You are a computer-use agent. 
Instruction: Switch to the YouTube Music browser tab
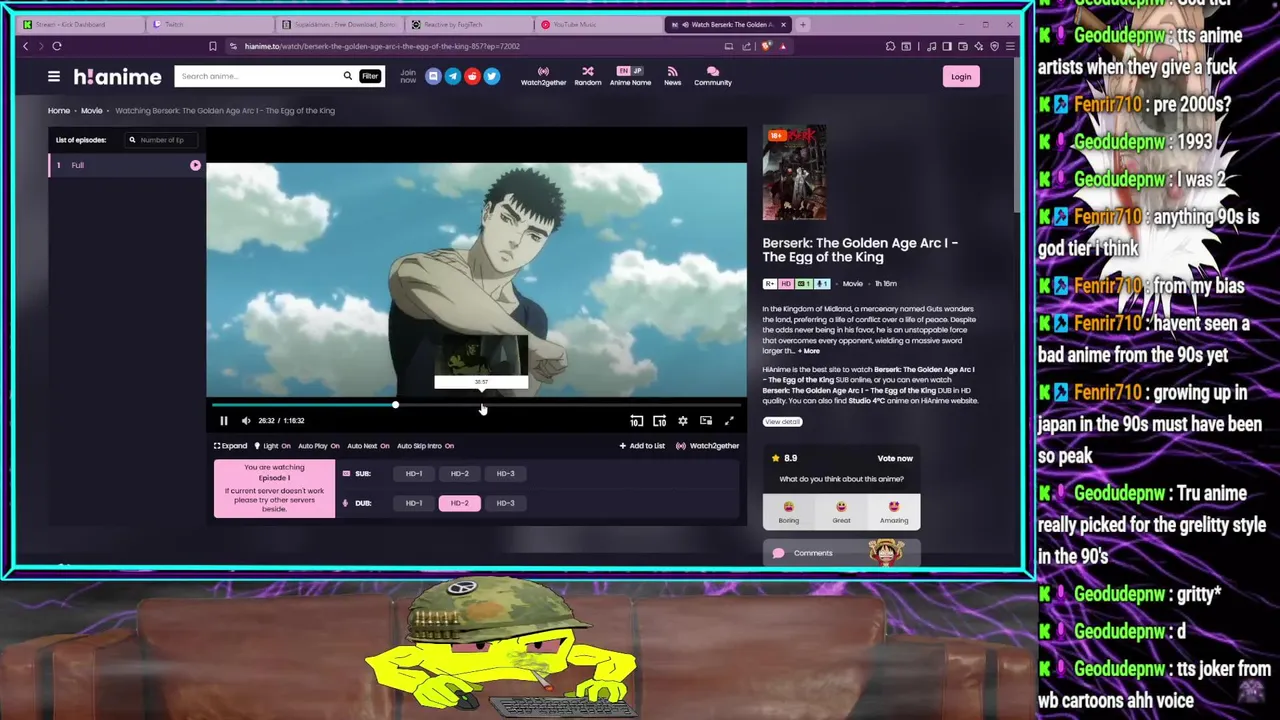(597, 24)
